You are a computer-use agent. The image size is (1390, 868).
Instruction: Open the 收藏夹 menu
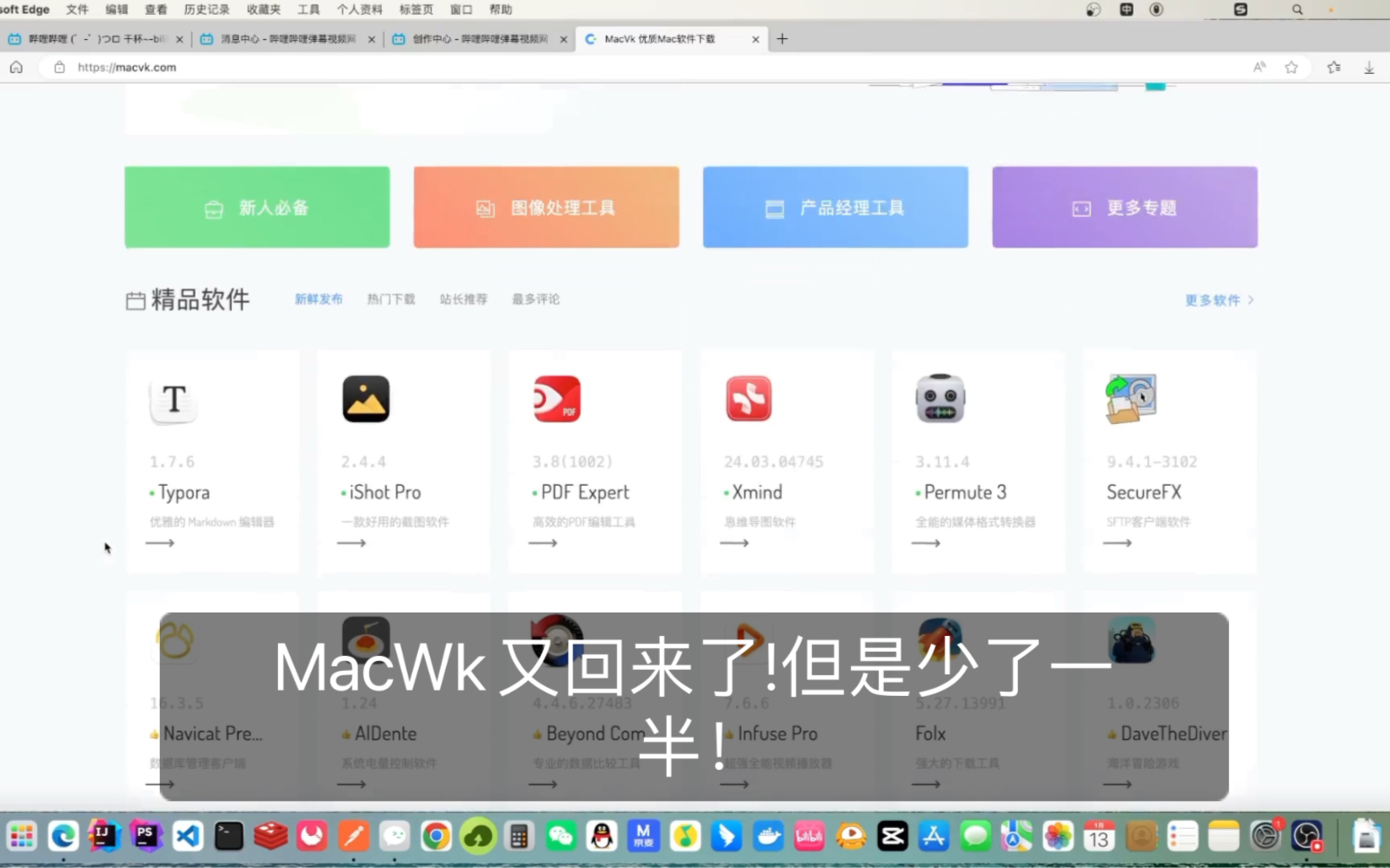(263, 10)
